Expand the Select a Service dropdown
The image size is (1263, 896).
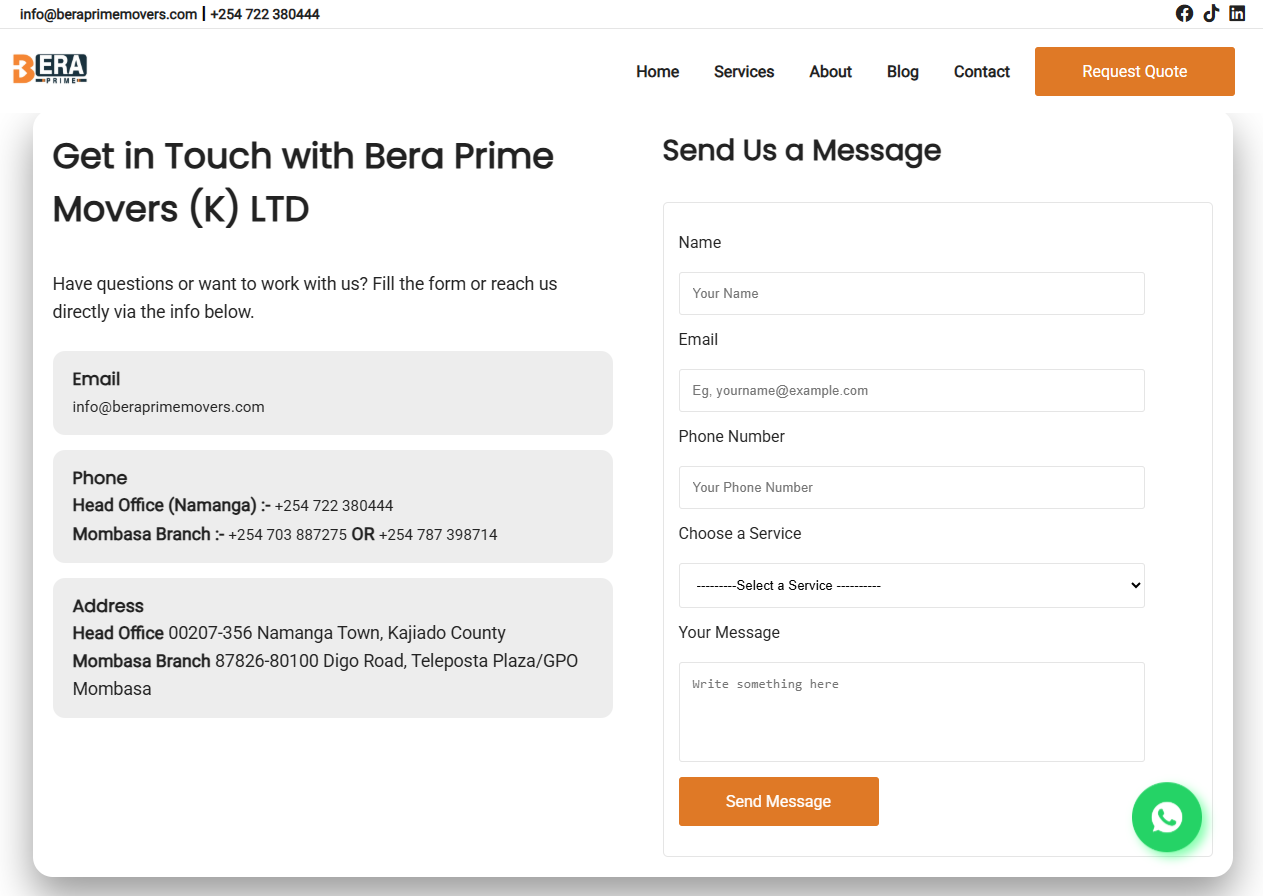911,585
